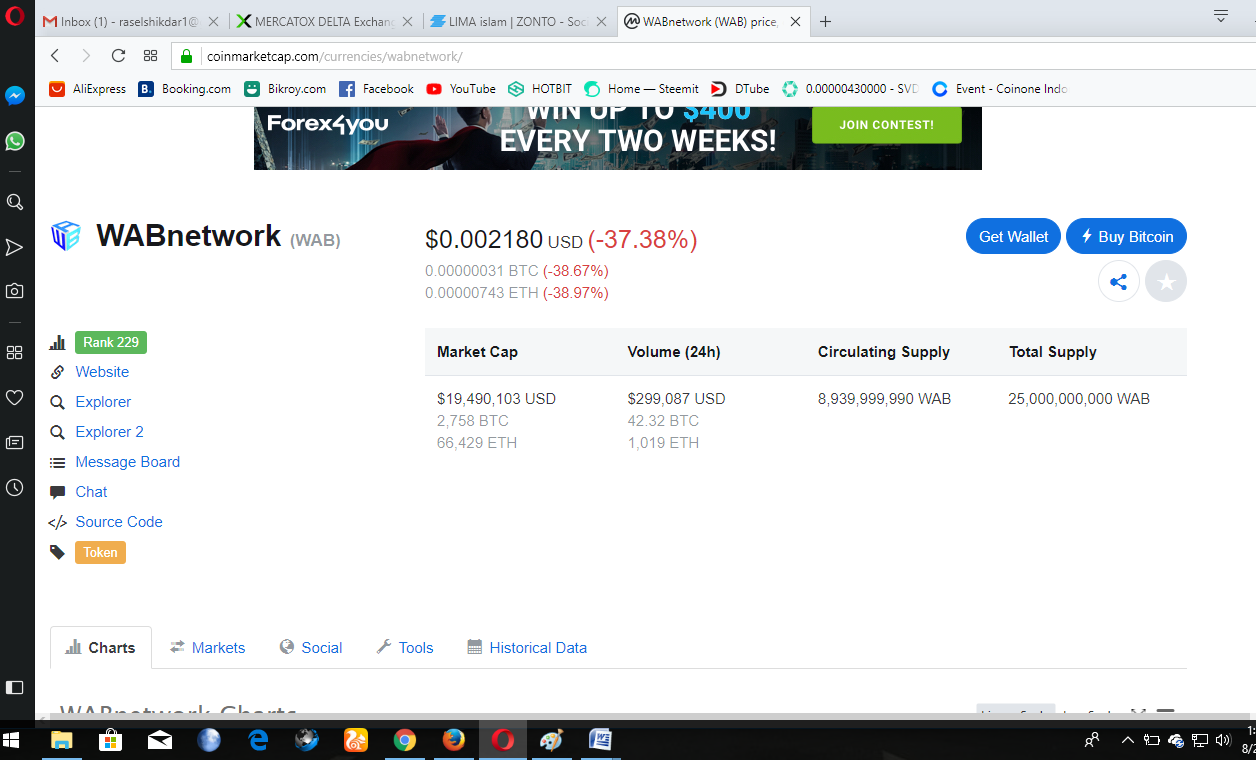This screenshot has width=1256, height=770.
Task: Open the HOTBIT bookmark
Action: tap(540, 89)
